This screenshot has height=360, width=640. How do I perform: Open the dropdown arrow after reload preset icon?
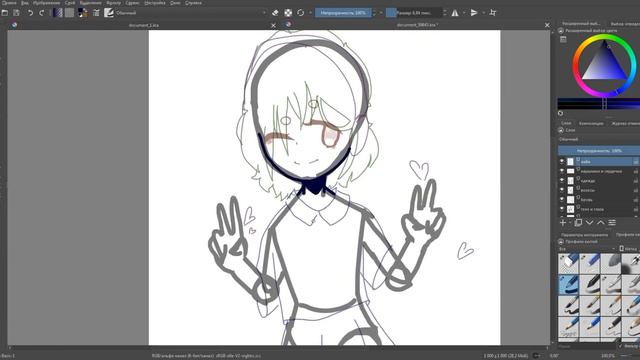click(310, 13)
